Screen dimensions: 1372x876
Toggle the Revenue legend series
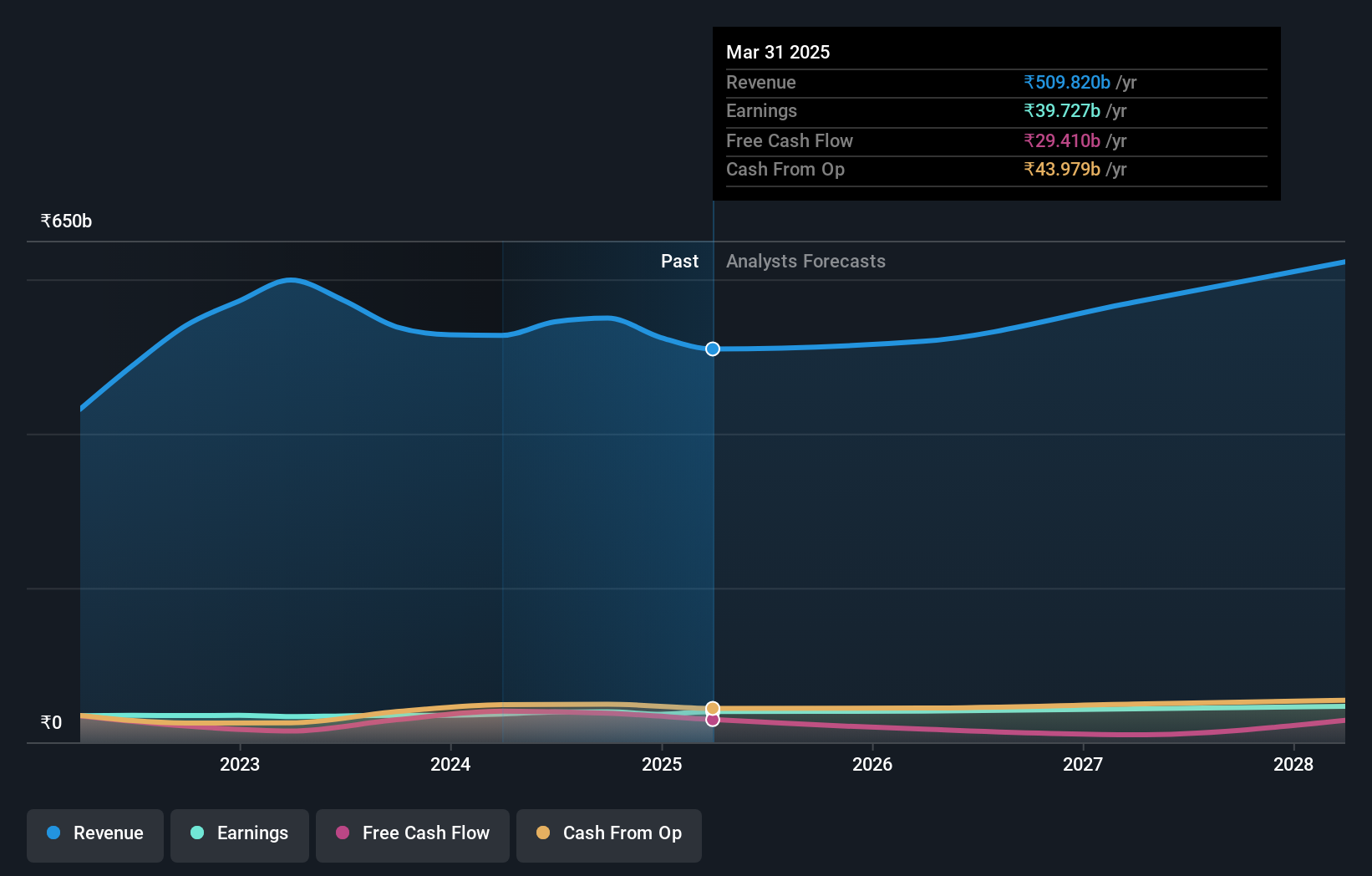coord(95,834)
